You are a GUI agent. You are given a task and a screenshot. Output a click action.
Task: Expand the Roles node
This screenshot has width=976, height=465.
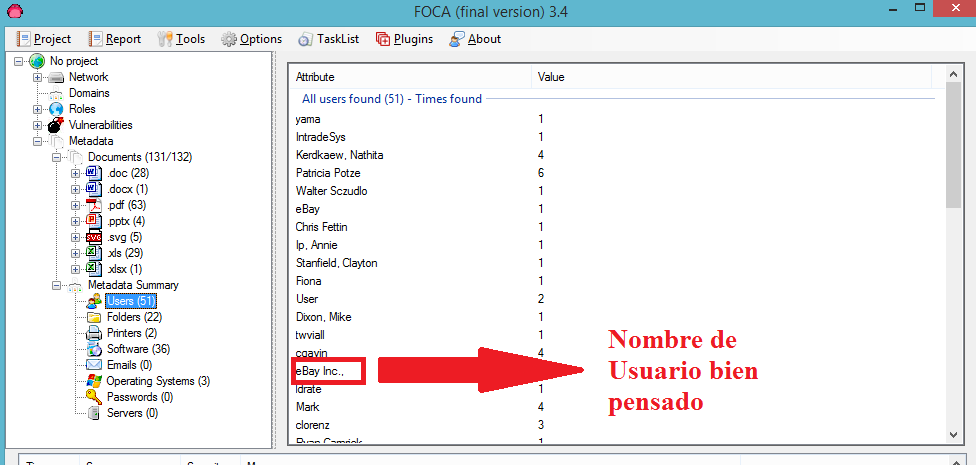(38, 109)
